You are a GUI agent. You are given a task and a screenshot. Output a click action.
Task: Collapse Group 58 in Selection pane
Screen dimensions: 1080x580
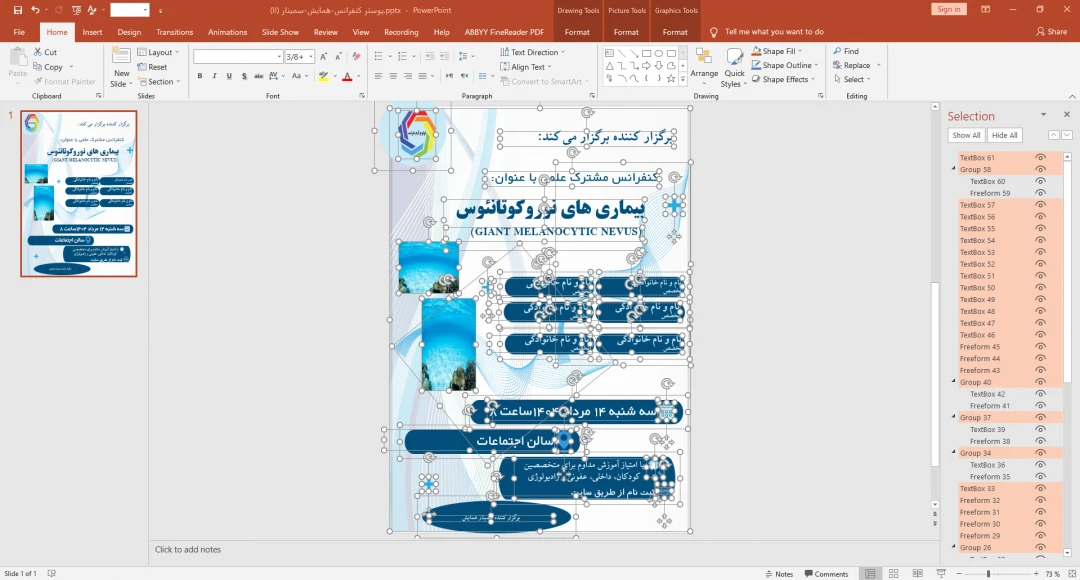click(953, 170)
